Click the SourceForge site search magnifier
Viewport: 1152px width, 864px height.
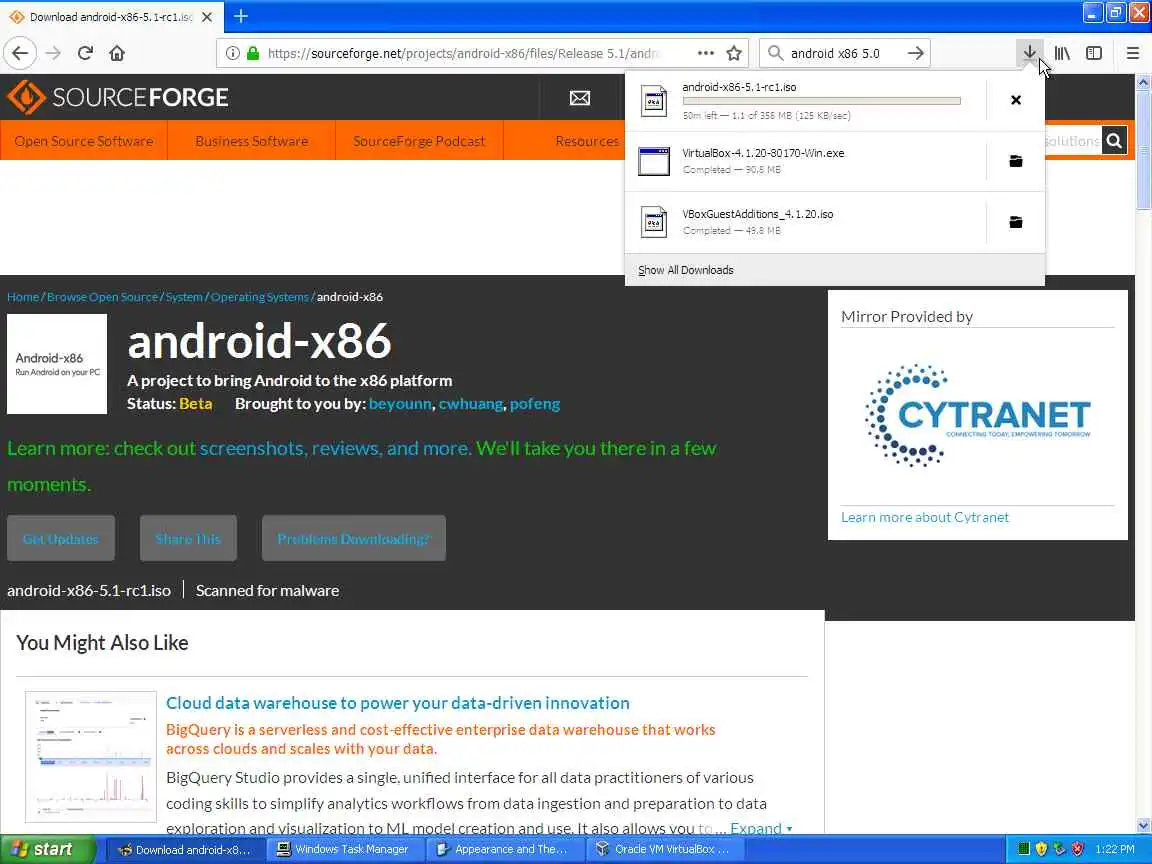click(x=1114, y=140)
